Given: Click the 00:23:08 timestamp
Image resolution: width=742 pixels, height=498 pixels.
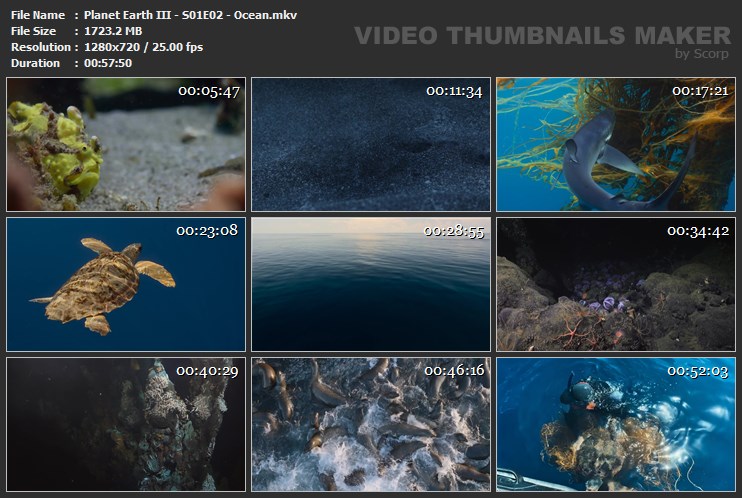Looking at the screenshot, I should [x=207, y=231].
